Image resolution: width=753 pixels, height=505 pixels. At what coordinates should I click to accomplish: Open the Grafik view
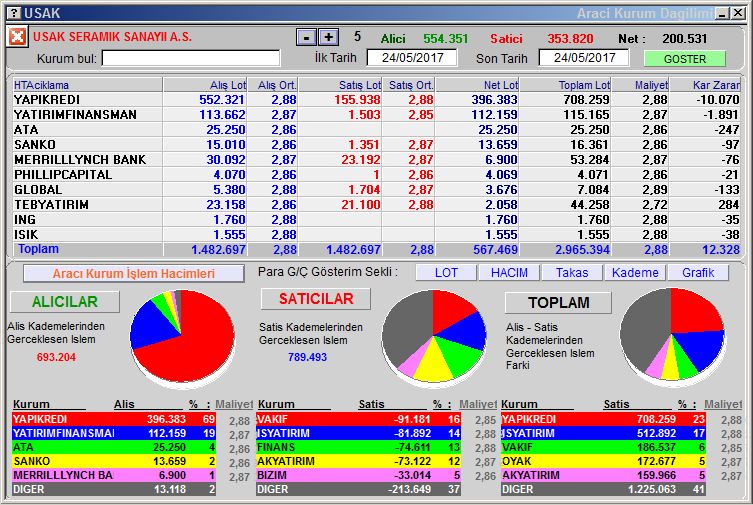[698, 273]
